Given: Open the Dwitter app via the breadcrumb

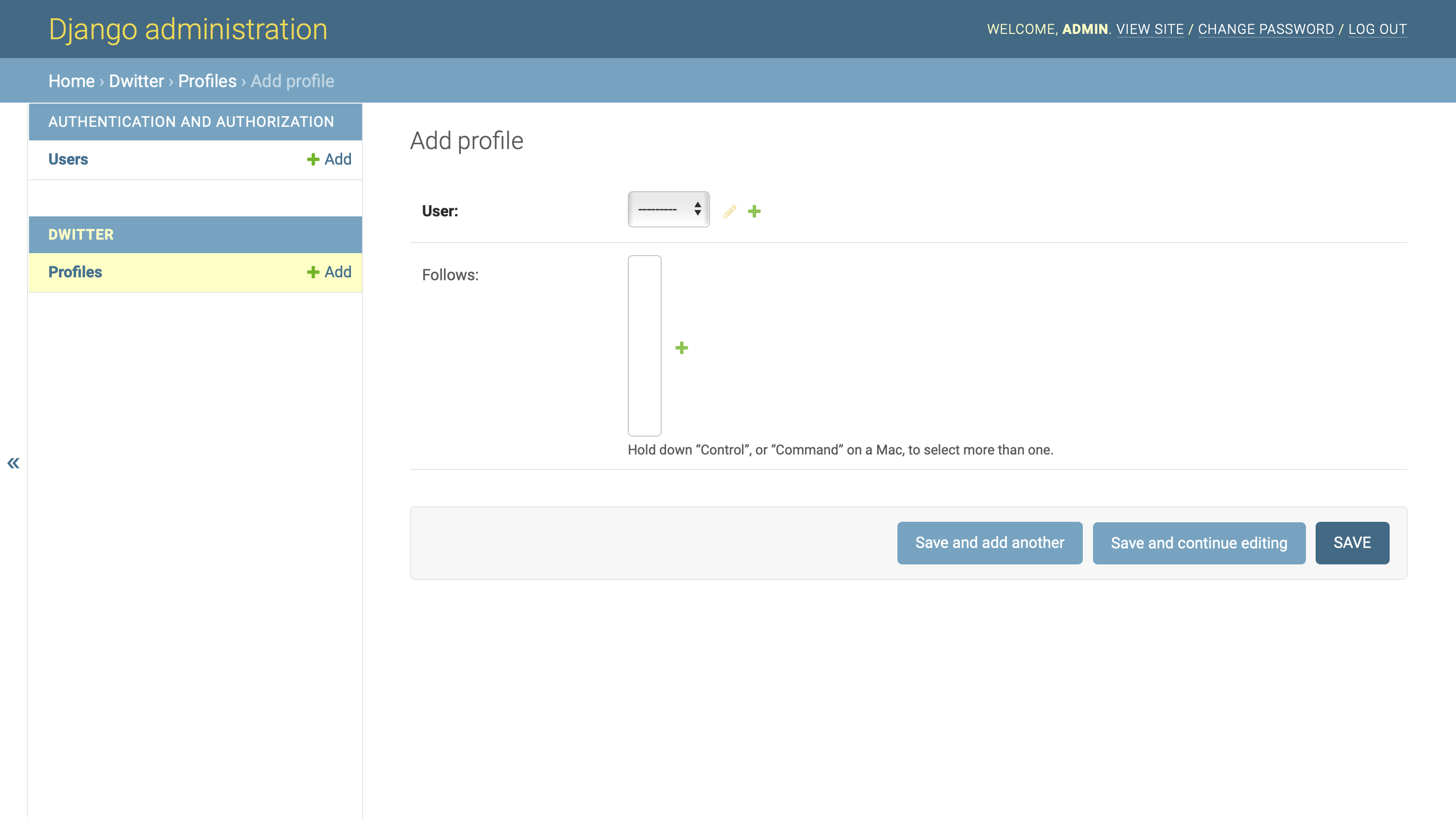Looking at the screenshot, I should 136,81.
